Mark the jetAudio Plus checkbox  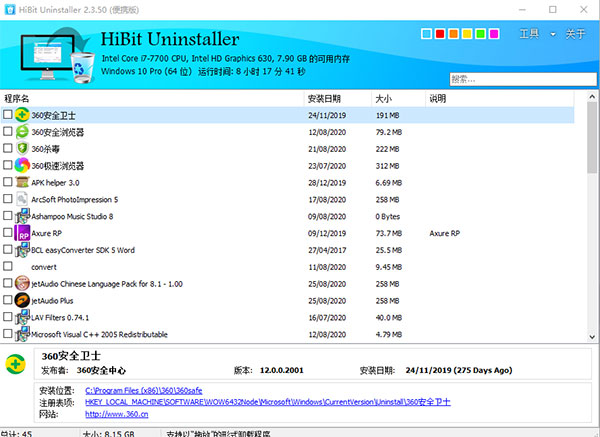[8, 300]
